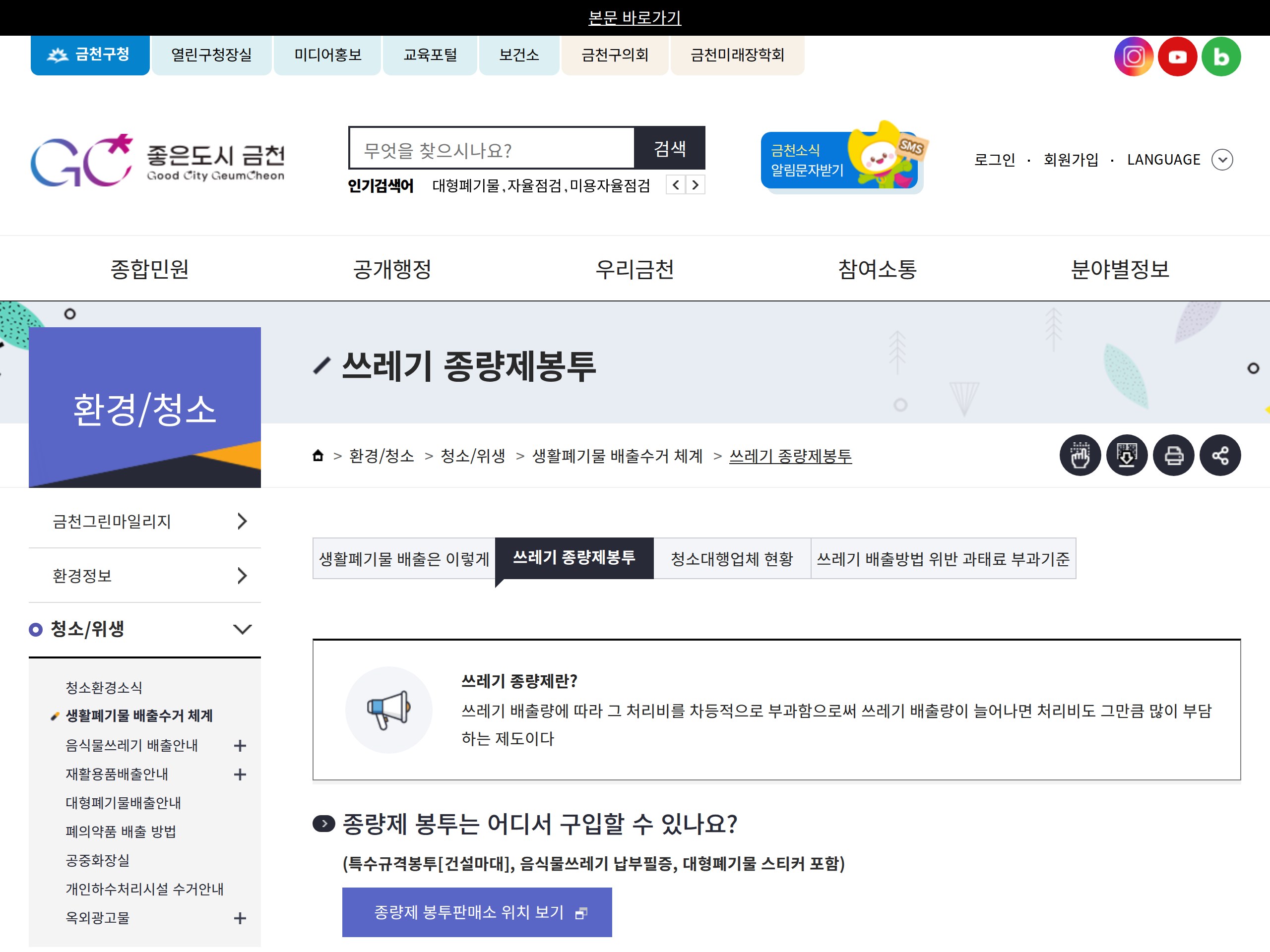Click 청소/위생 breadcrumb link
The image size is (1270, 952).
472,456
